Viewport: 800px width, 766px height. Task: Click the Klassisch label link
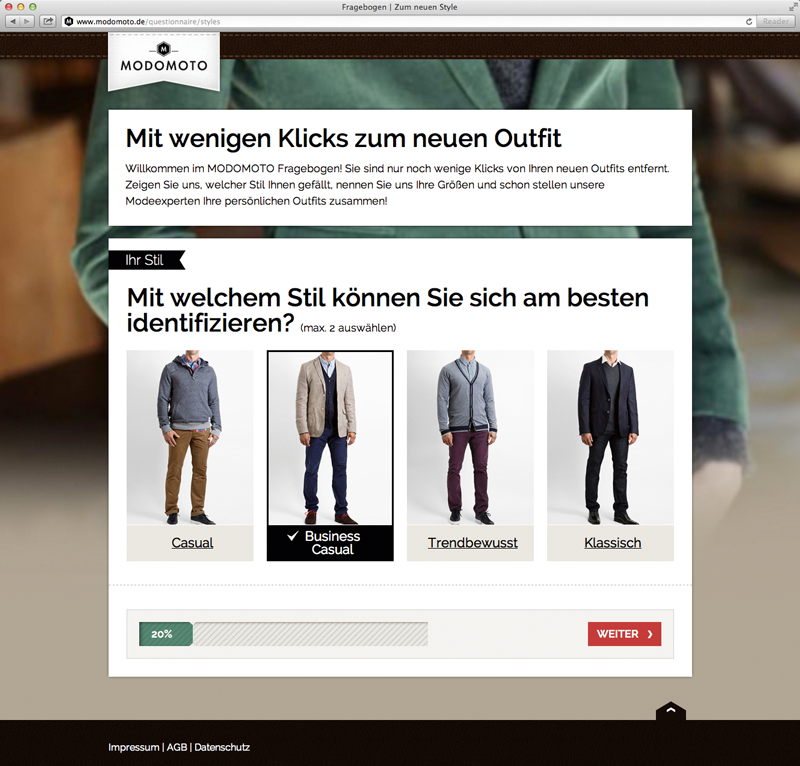coord(612,542)
